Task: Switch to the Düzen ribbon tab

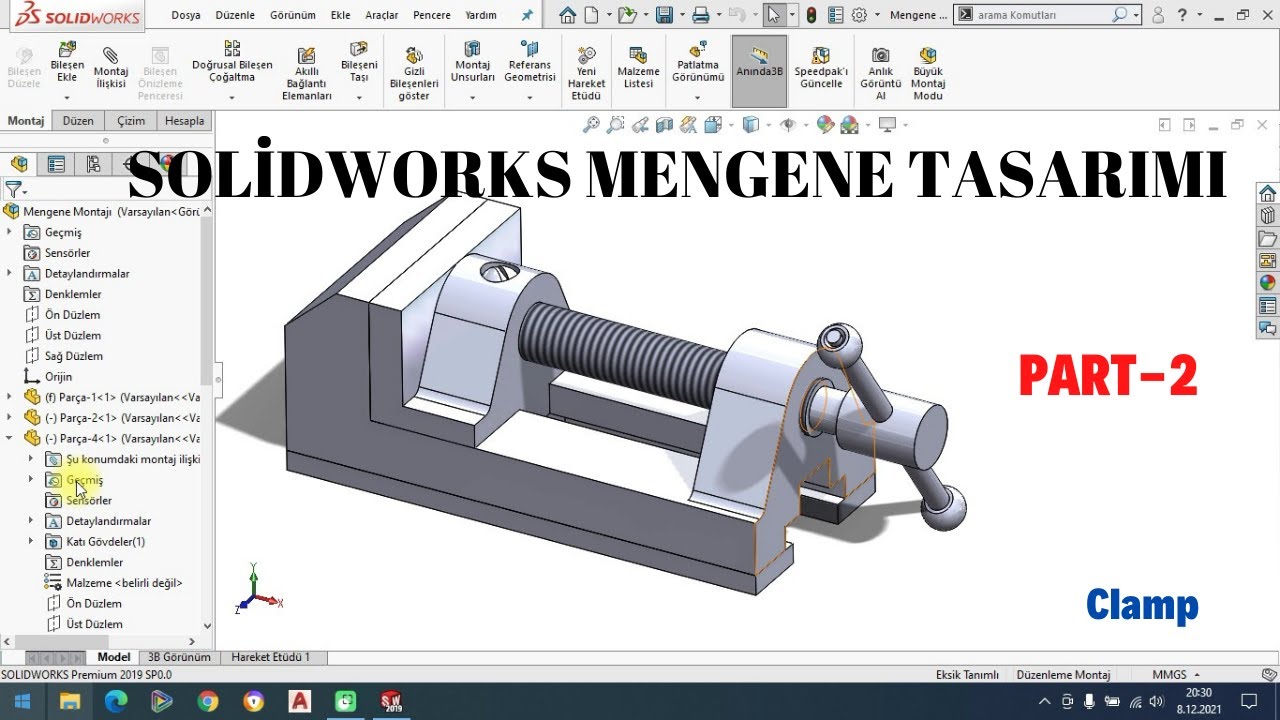Action: point(78,121)
